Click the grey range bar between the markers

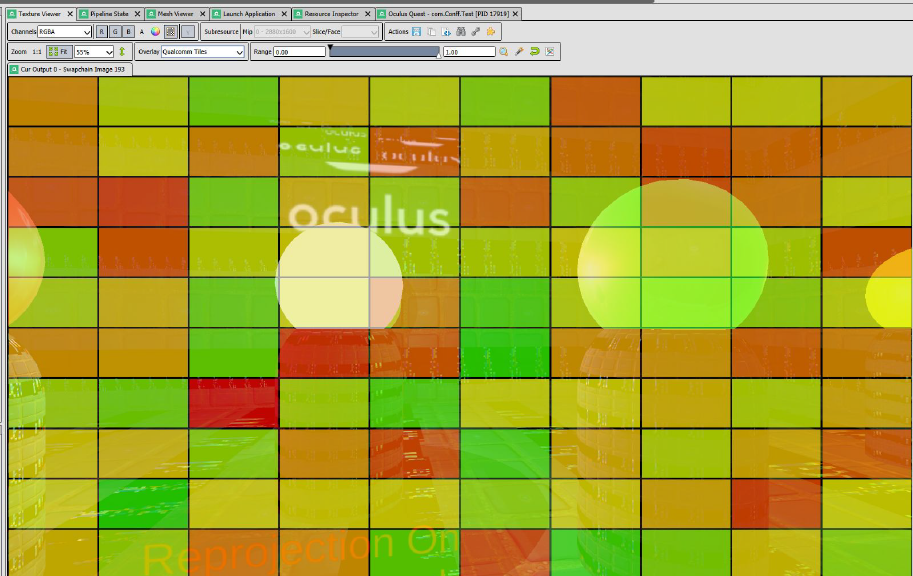(x=384, y=51)
